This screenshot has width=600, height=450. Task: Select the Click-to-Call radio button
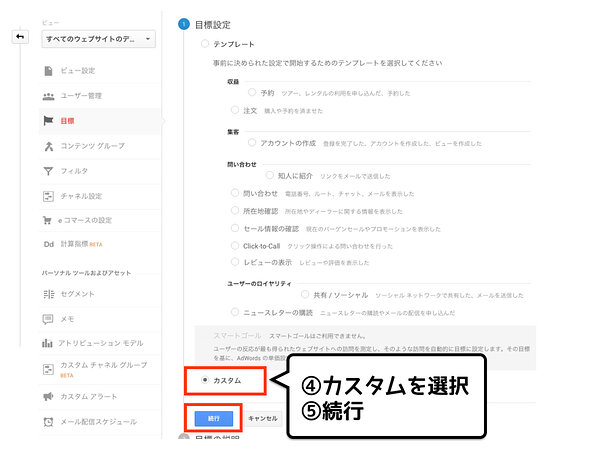(x=235, y=245)
